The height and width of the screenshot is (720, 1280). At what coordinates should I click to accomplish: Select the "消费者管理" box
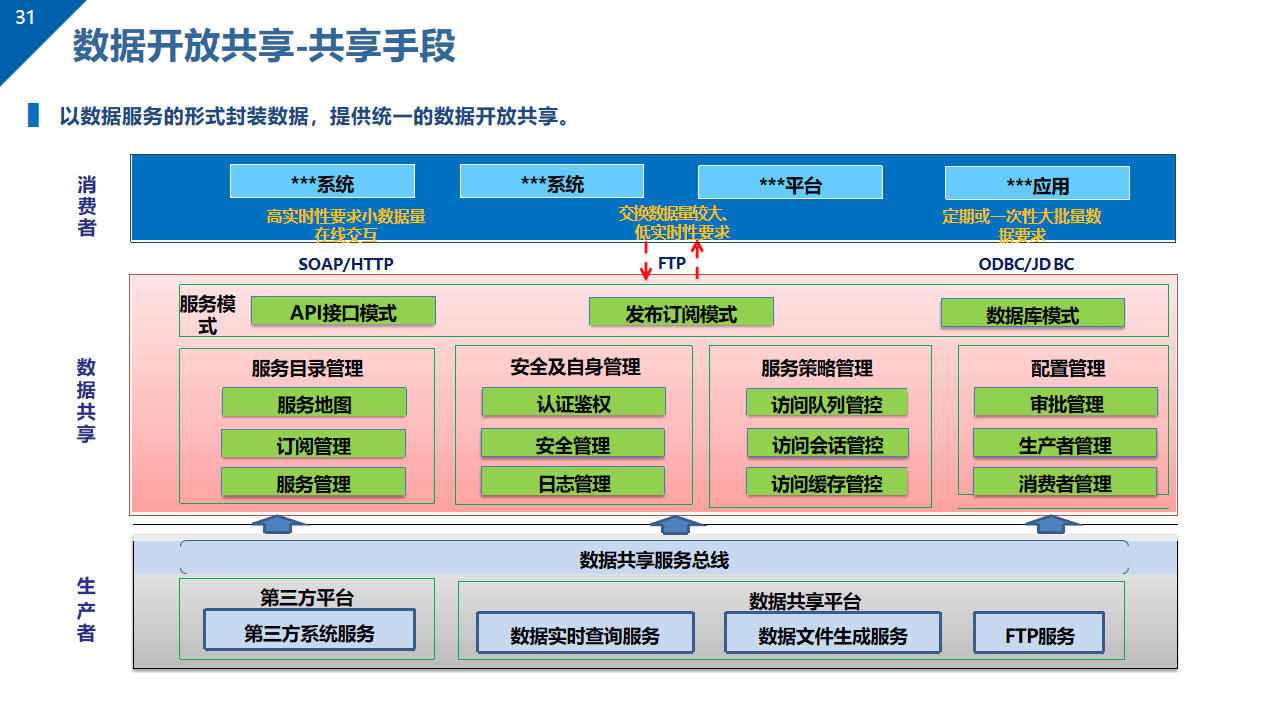pos(1065,482)
